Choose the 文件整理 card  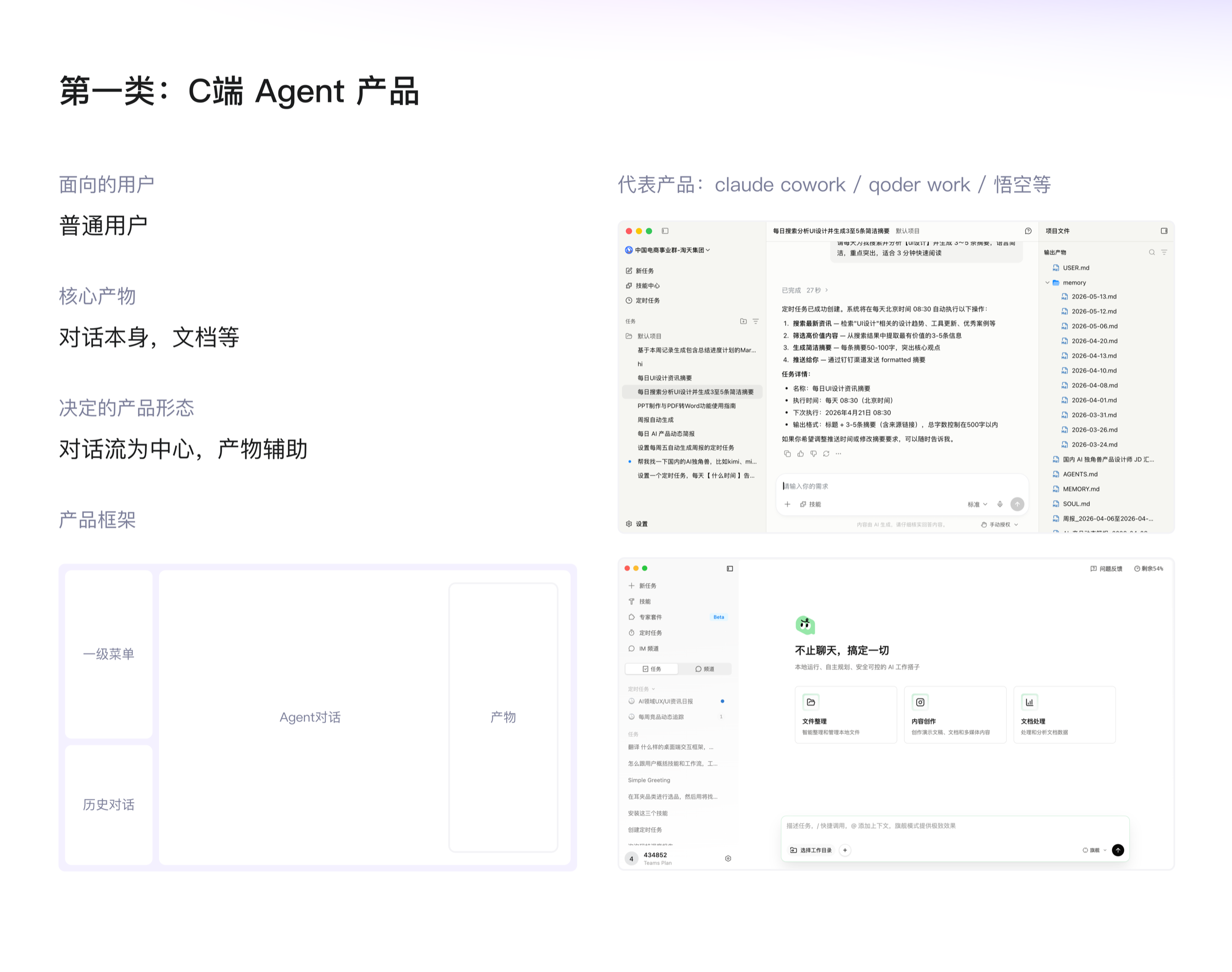point(846,715)
